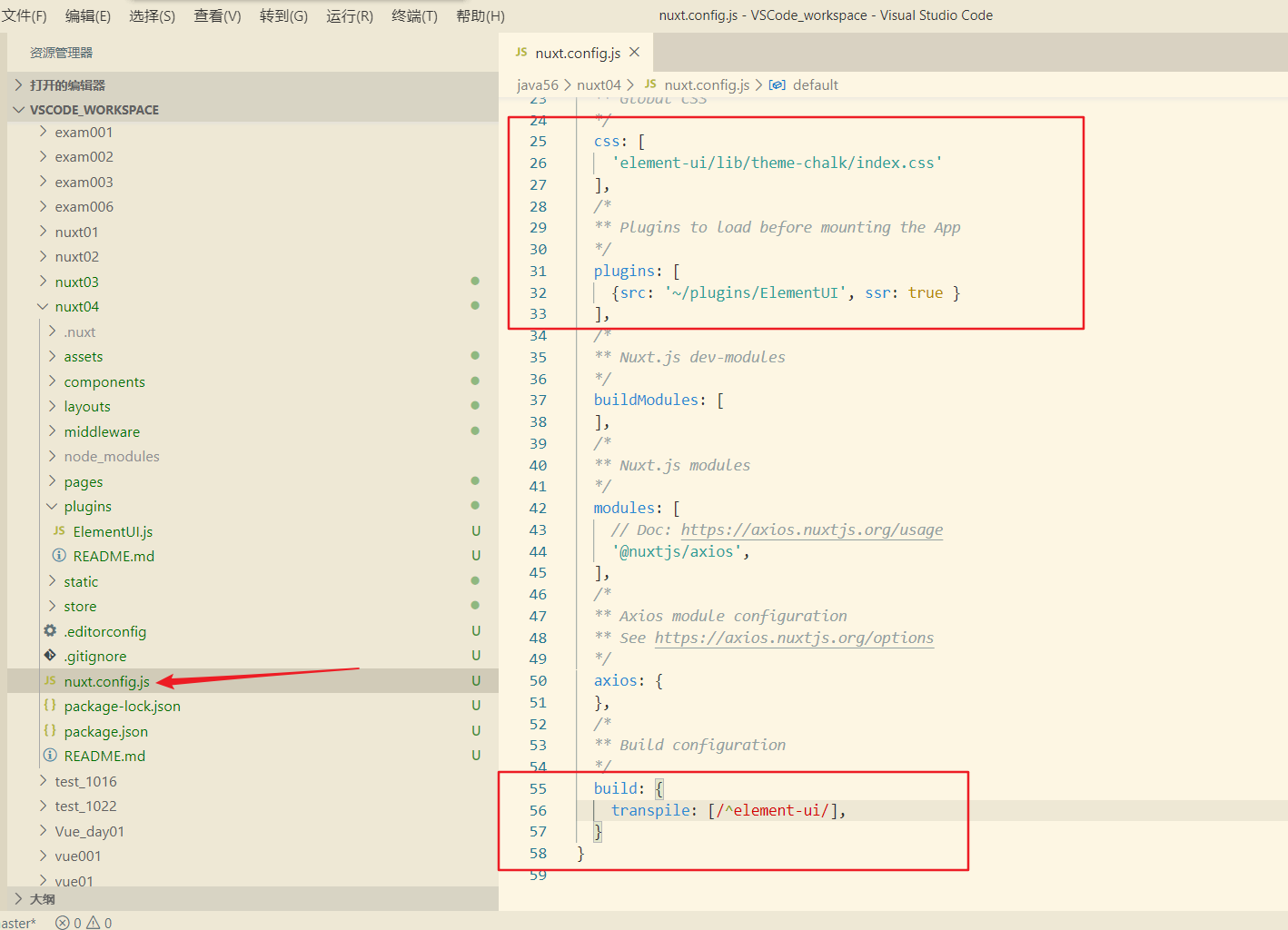Click the warnings icon in status bar
Viewport: 1288px width, 930px height.
[x=93, y=923]
